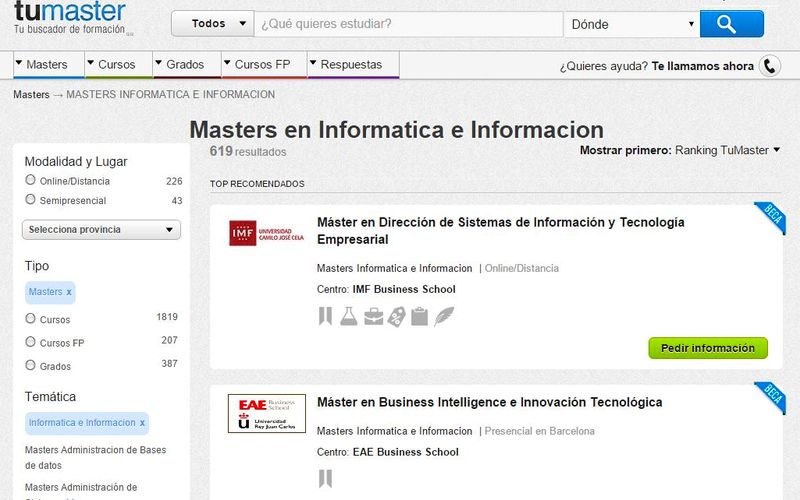Image resolution: width=800 pixels, height=500 pixels.
Task: Select the Grados type radio button
Action: (31, 365)
